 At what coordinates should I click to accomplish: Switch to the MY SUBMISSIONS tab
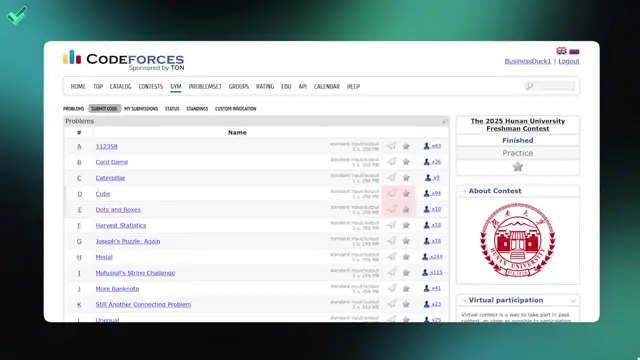[x=141, y=109]
